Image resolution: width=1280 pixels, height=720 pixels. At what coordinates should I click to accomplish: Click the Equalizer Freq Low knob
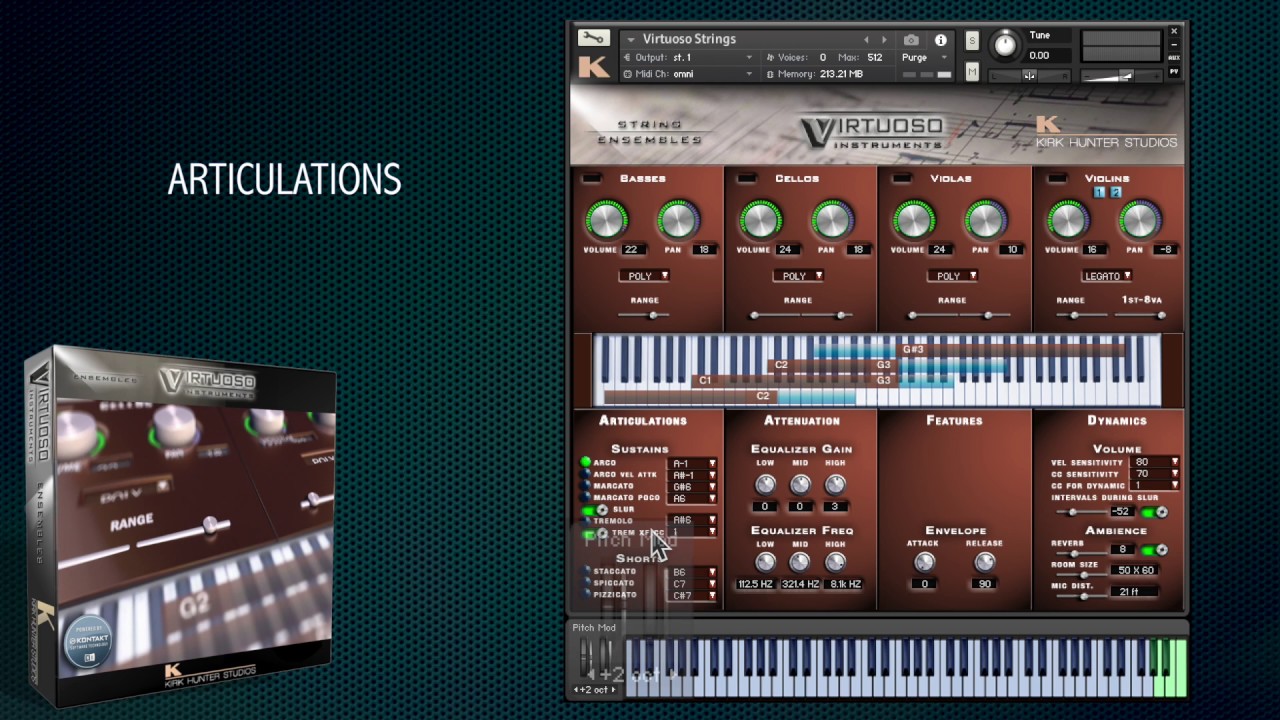(764, 562)
